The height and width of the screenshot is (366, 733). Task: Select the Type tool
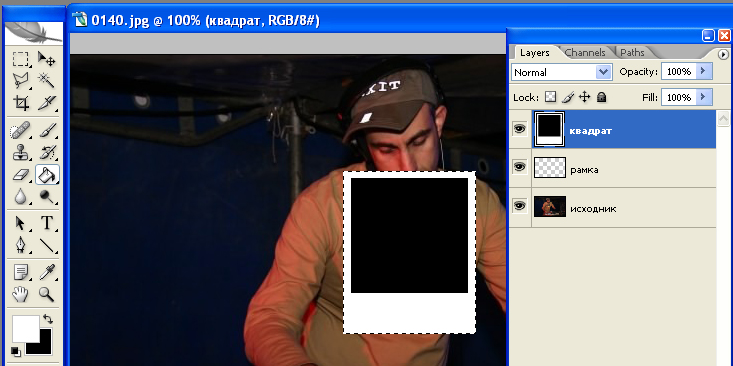pos(47,223)
